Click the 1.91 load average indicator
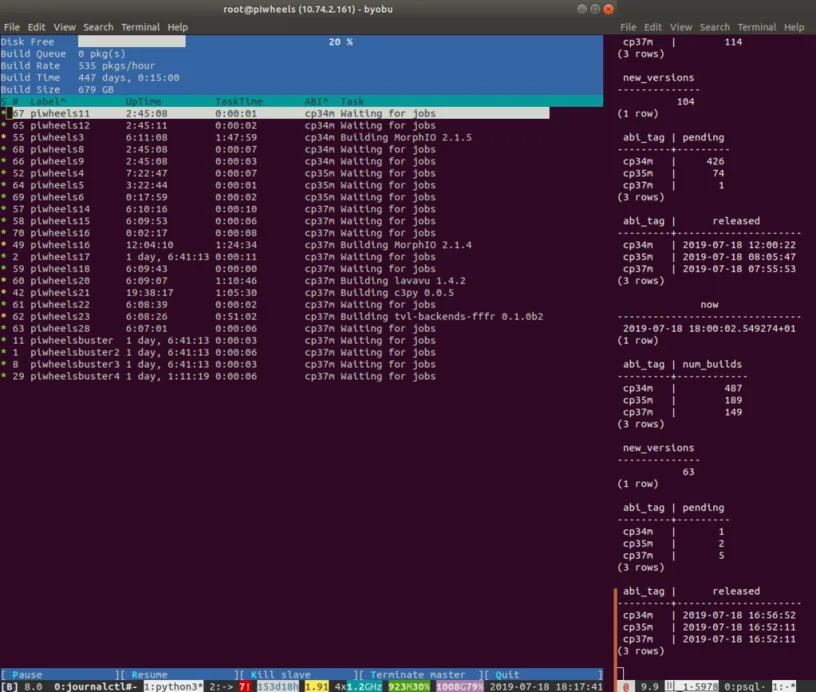This screenshot has width=816, height=692. click(x=316, y=686)
